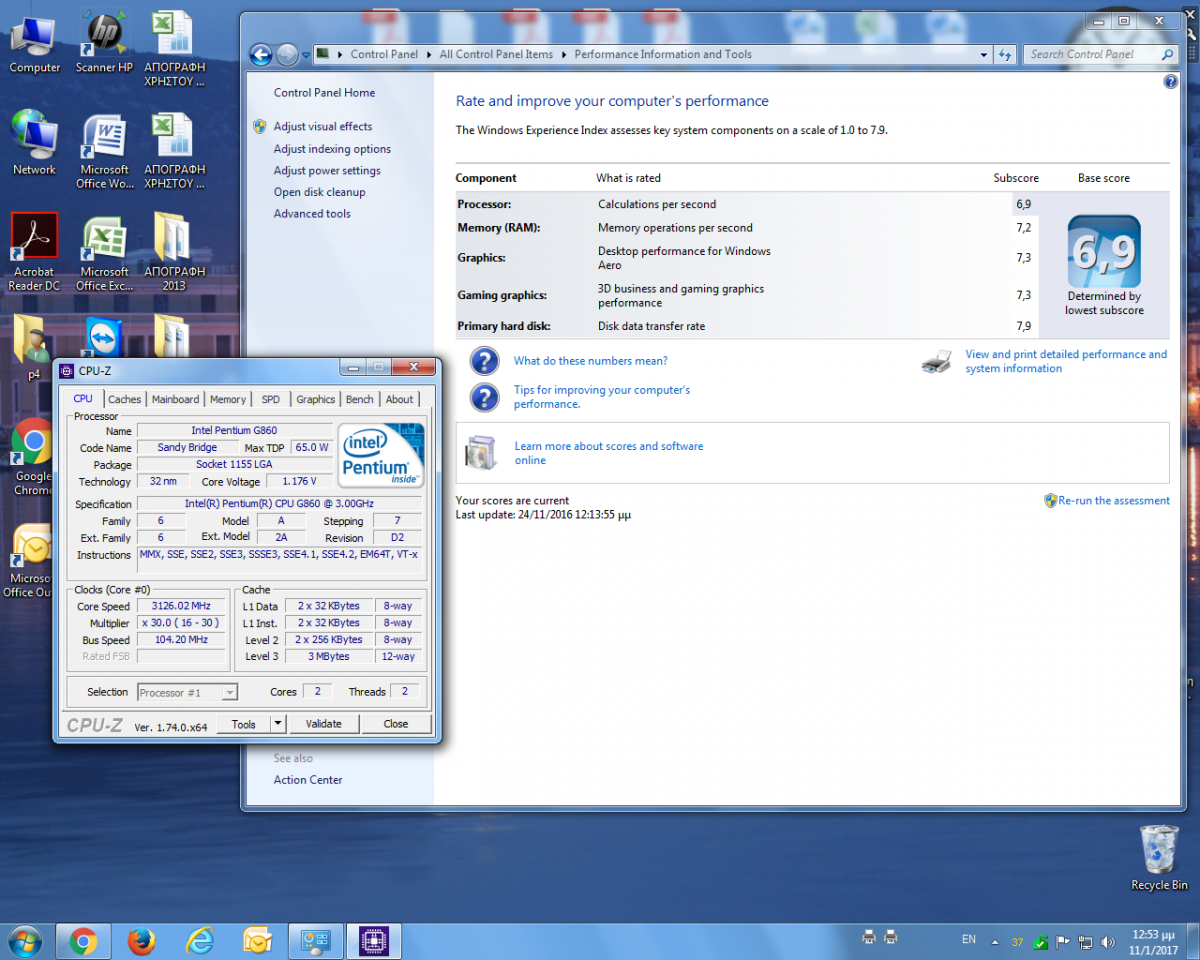Screen dimensions: 1200x960
Task: Switch to the Mainboard tab in CPU-Z
Action: (175, 399)
